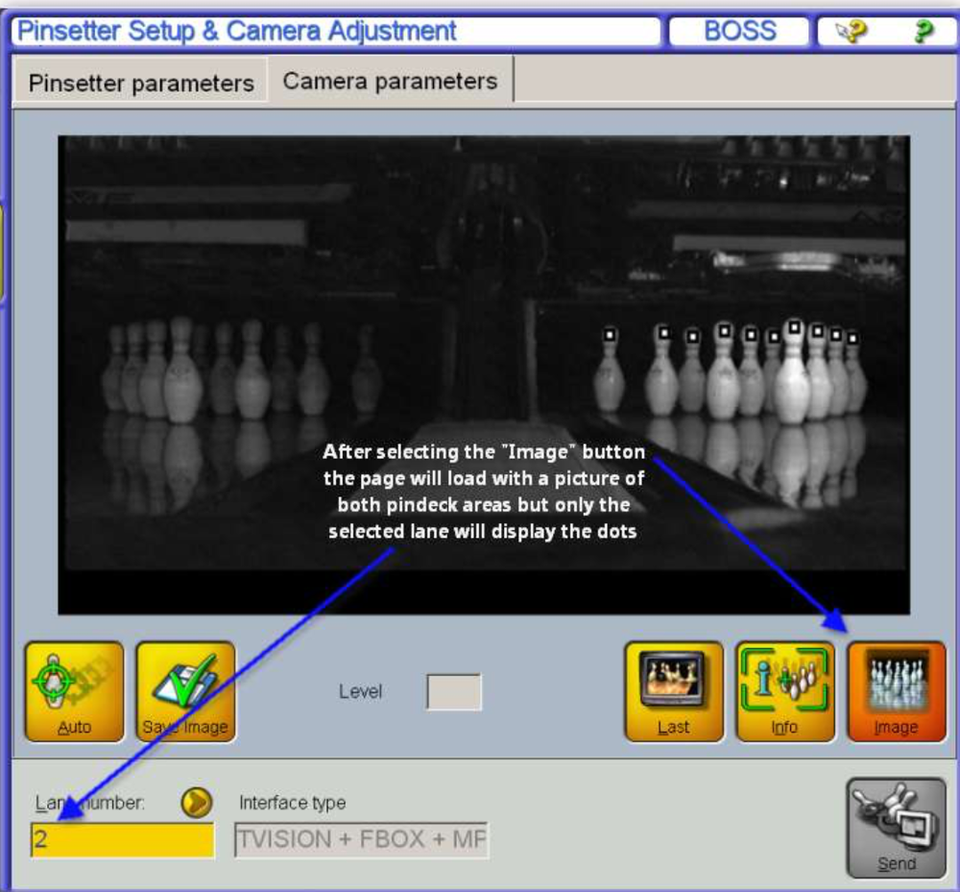Click the Auto calibration button

point(74,692)
